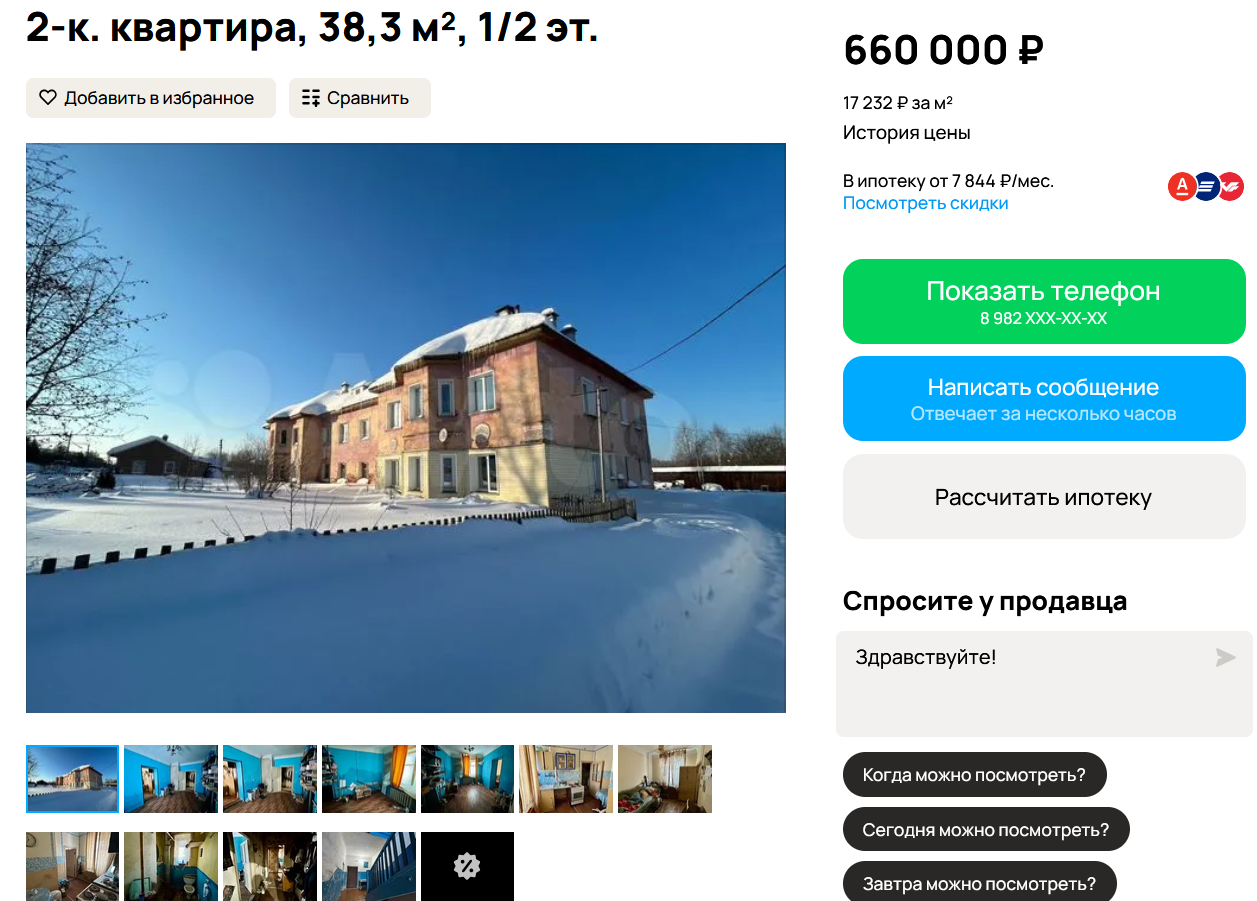Screen dimensions: 1257x901
Task: Click the Написать сообщение blue button
Action: [x=1044, y=398]
